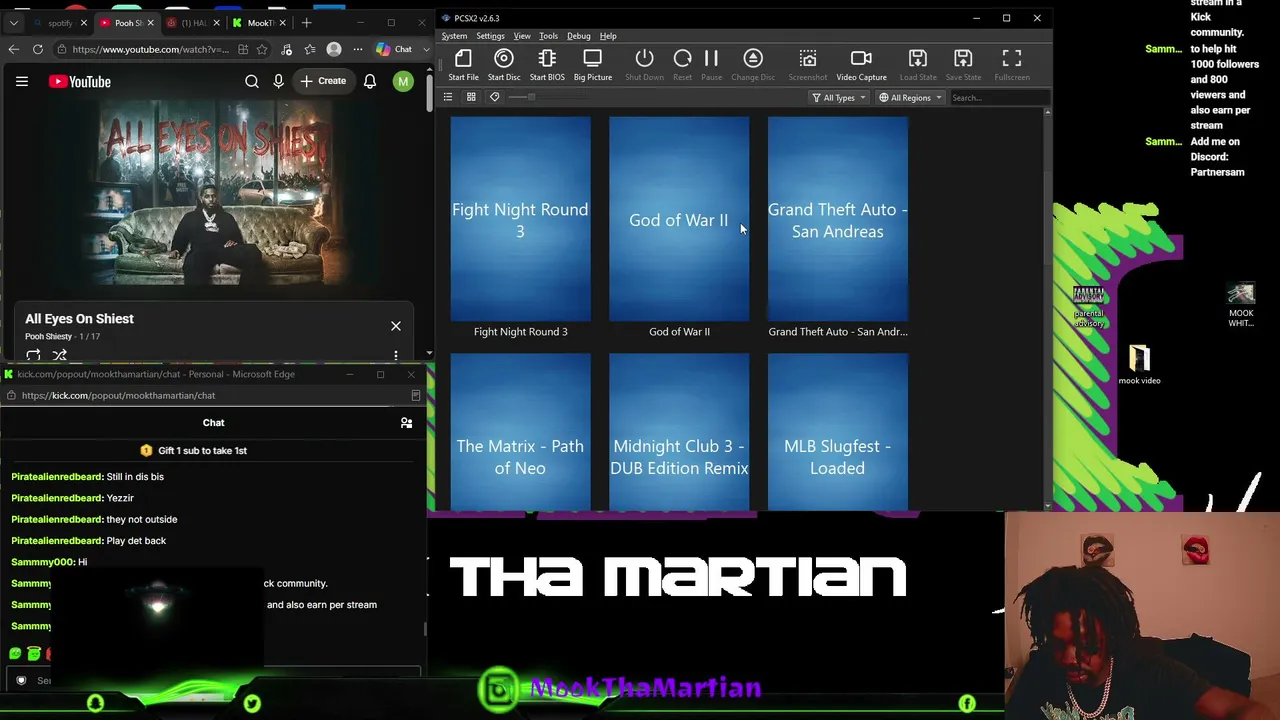
Task: Click the PCSX2 game Search field
Action: [998, 97]
